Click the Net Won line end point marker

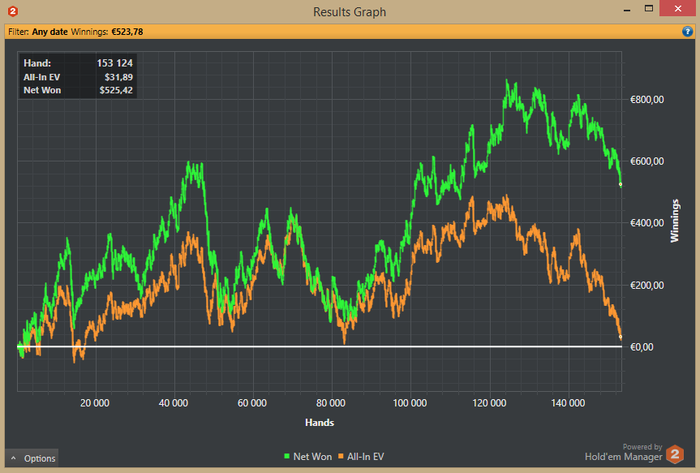coord(621,184)
